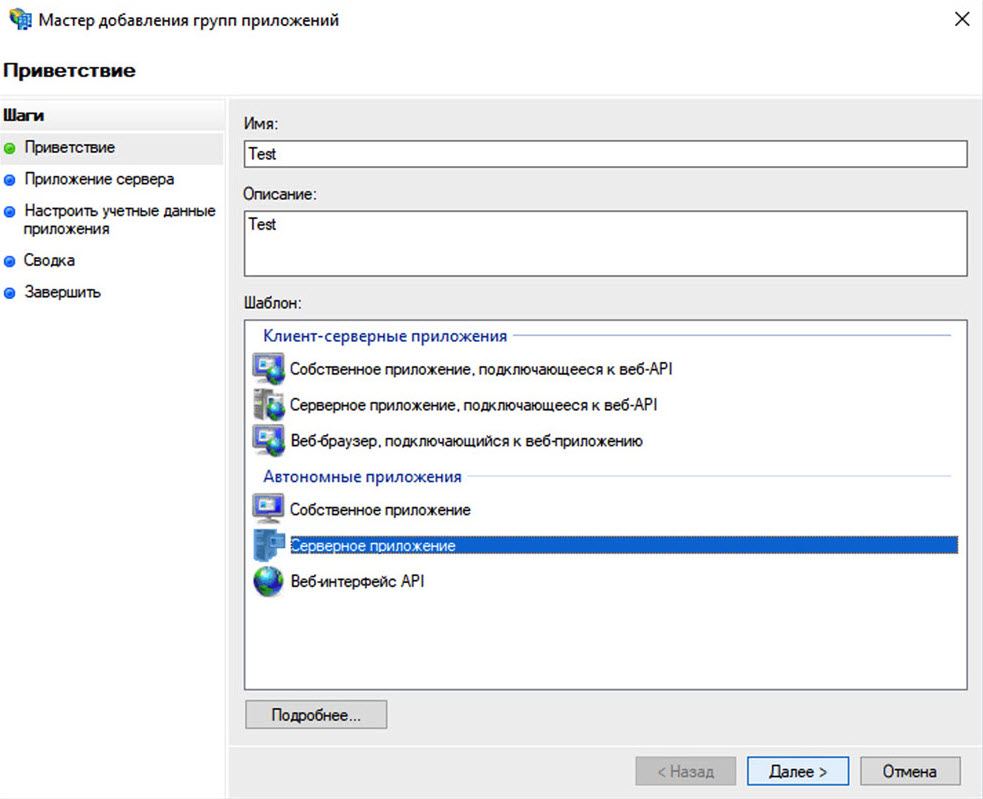
Task: Select the Сводка step
Action: [50, 261]
